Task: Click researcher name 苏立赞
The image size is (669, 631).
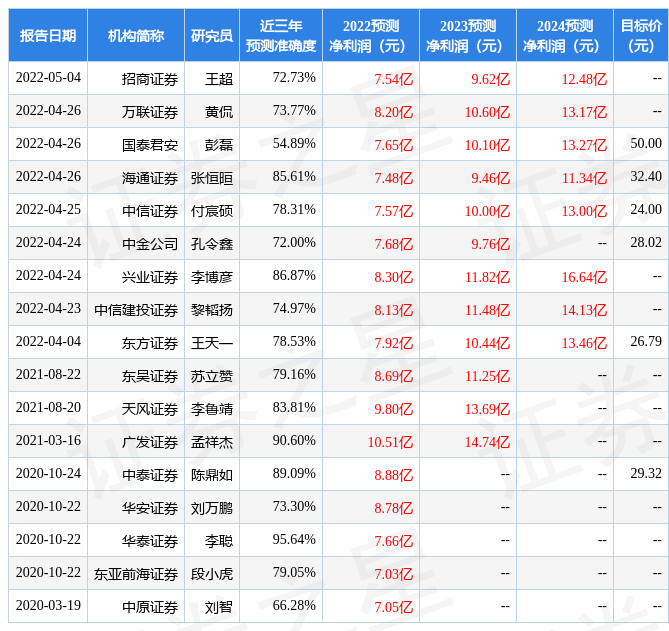Action: click(x=212, y=376)
